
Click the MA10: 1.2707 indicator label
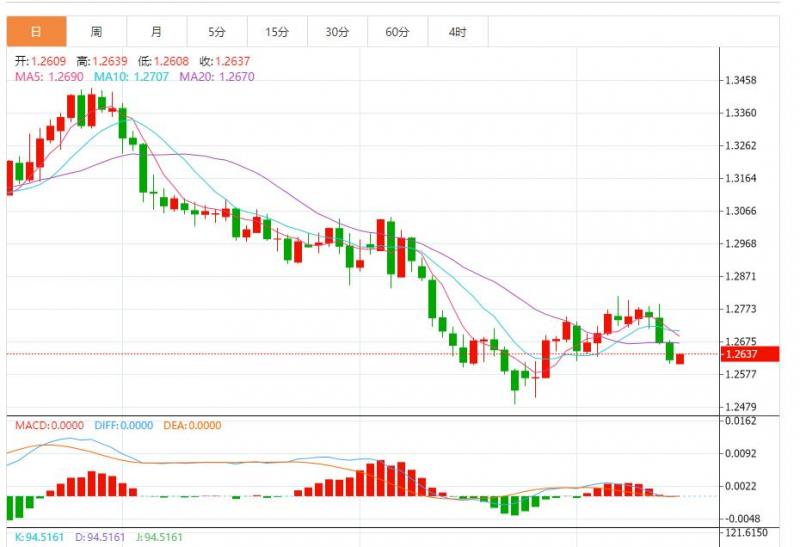(x=131, y=77)
